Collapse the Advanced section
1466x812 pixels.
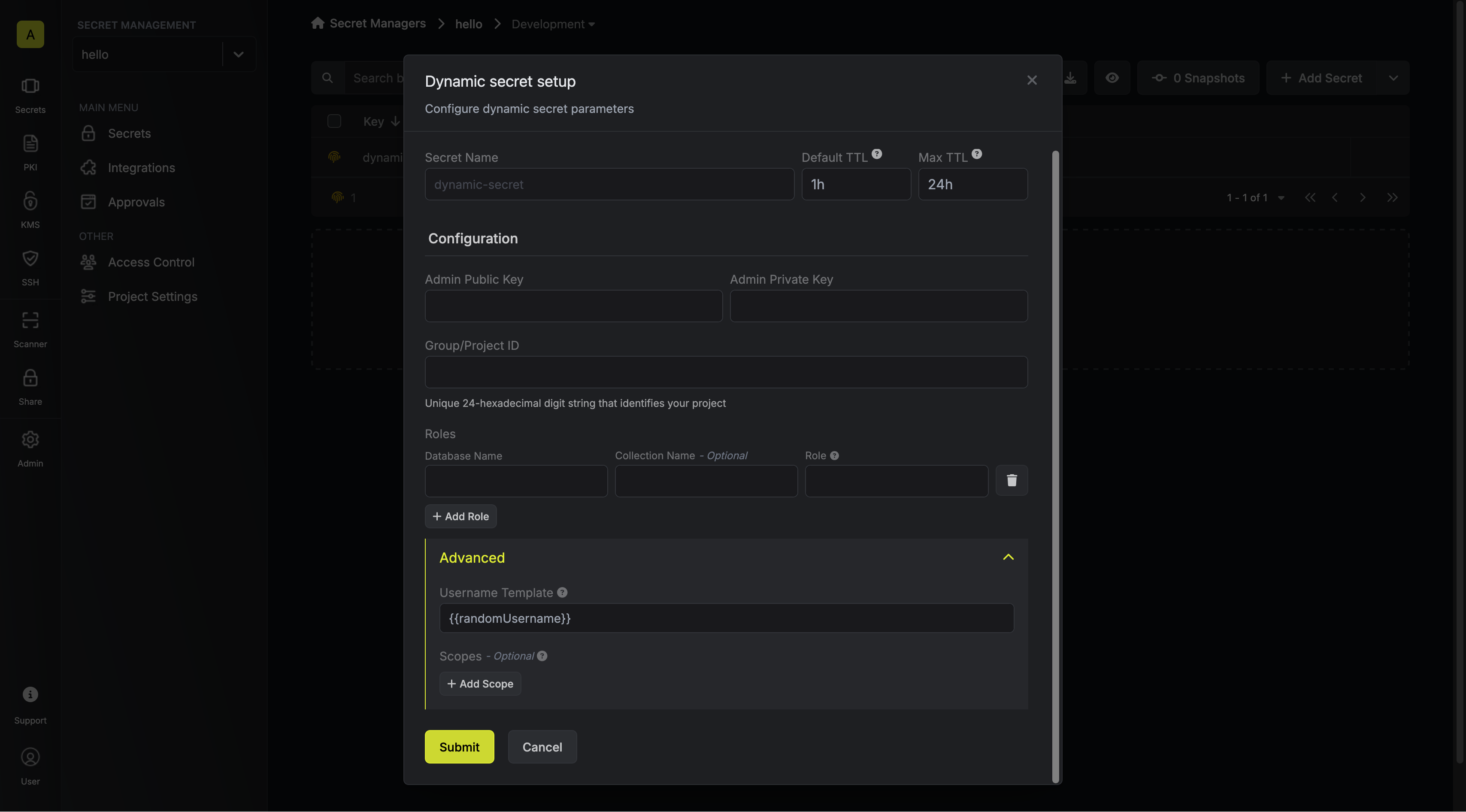pyautogui.click(x=1008, y=557)
